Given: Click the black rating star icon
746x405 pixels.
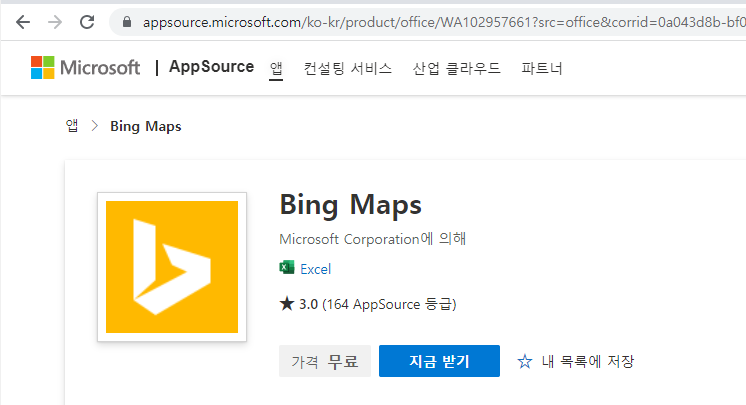Looking at the screenshot, I should (287, 303).
